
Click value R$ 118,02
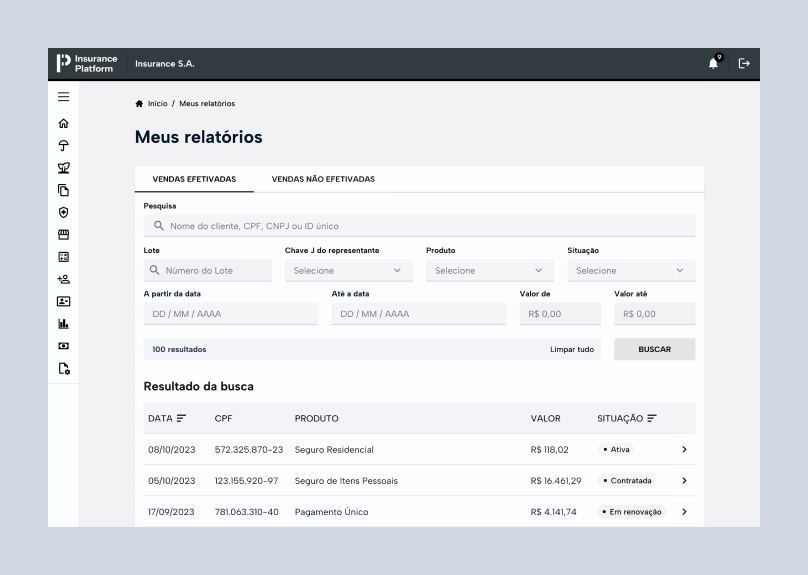pyautogui.click(x=549, y=450)
